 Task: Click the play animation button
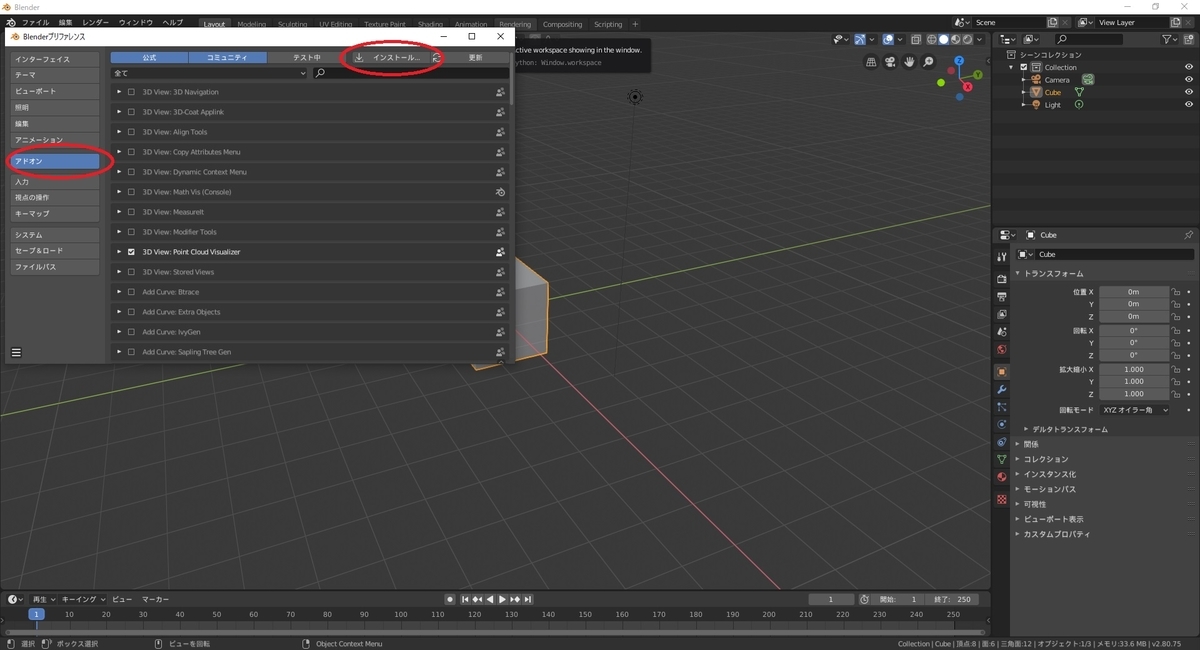pyautogui.click(x=502, y=599)
